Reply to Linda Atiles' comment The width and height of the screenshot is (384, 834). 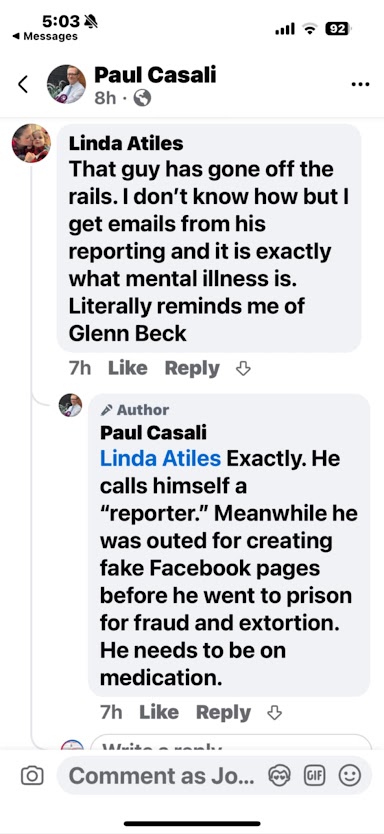coord(192,369)
